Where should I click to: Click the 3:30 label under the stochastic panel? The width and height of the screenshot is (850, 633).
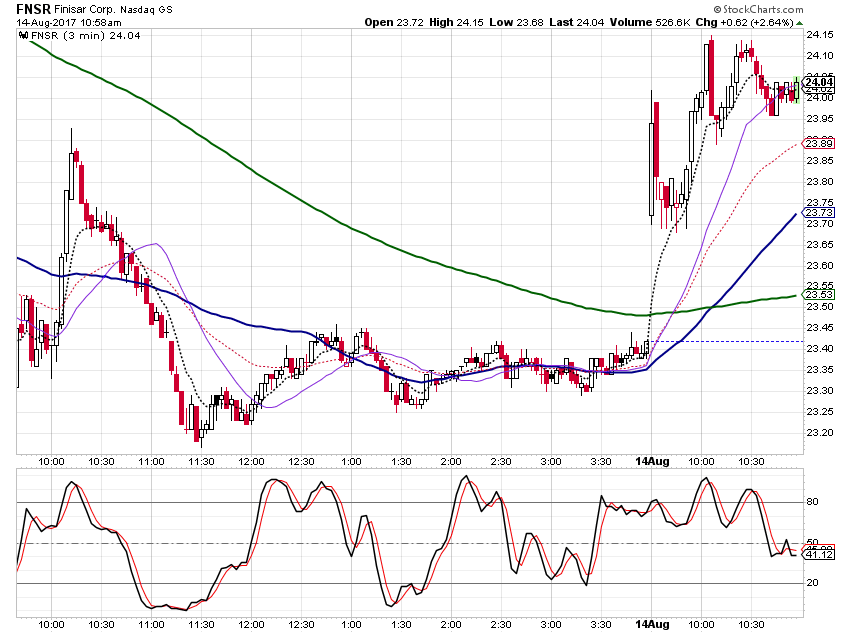point(601,624)
